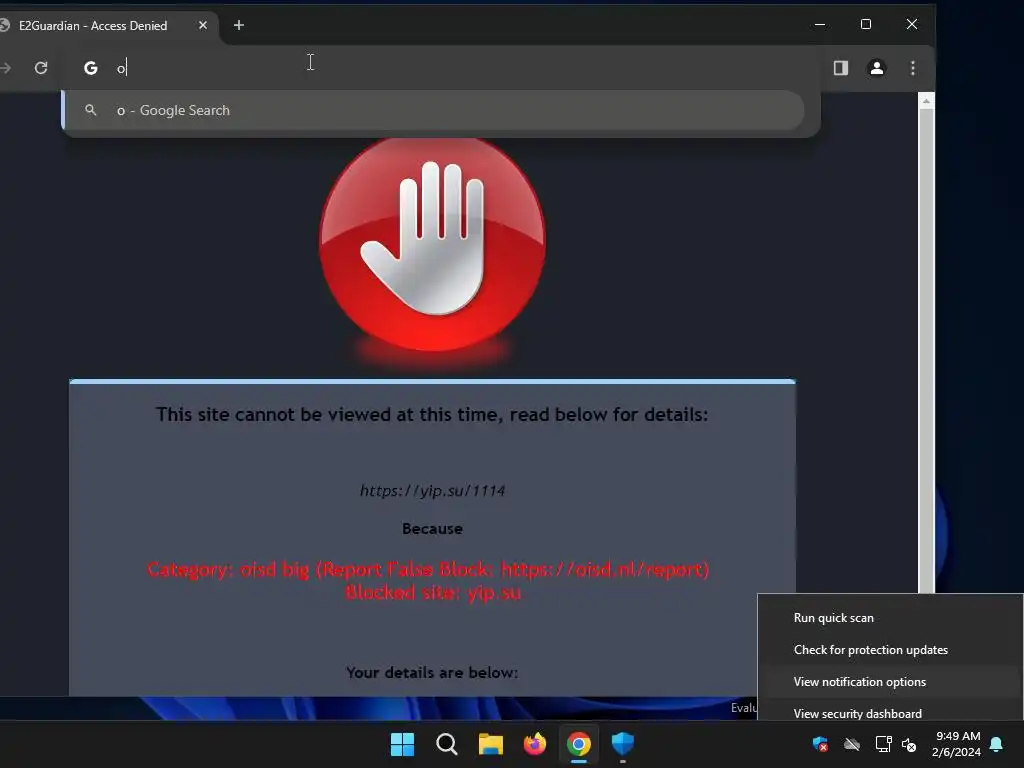
Task: Select View security dashboard
Action: 890,711
